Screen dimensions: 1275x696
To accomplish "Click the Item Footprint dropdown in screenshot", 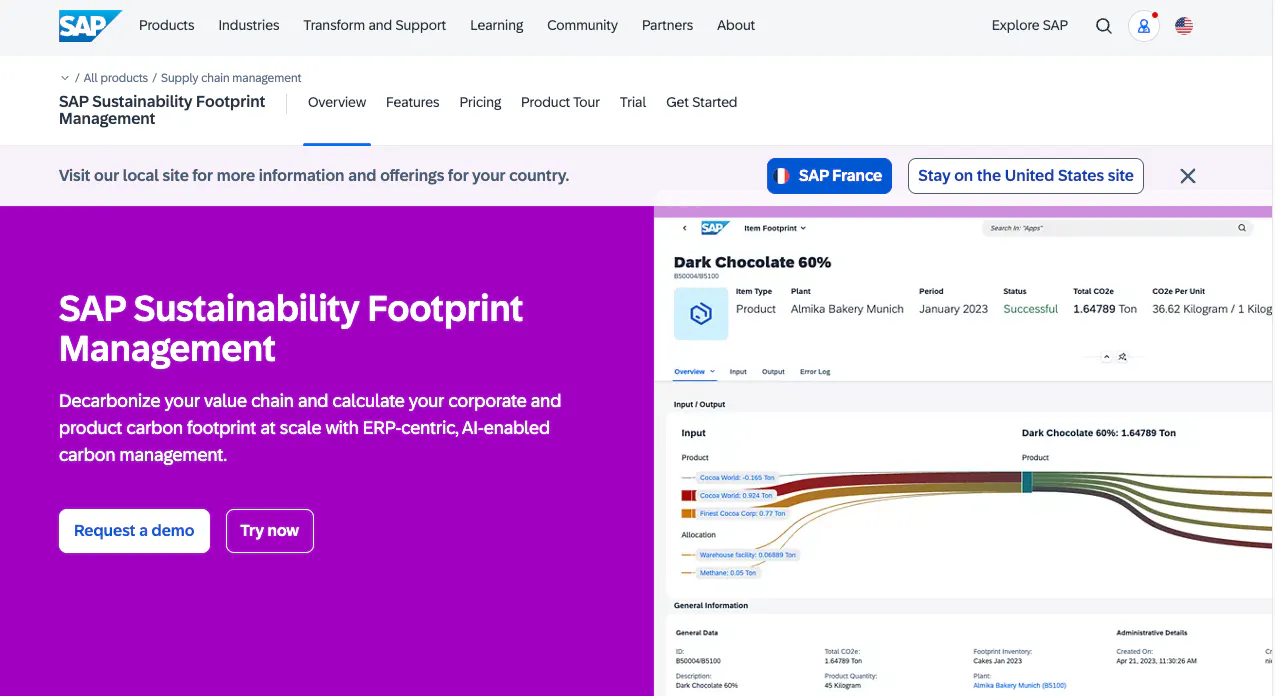I will click(x=775, y=228).
